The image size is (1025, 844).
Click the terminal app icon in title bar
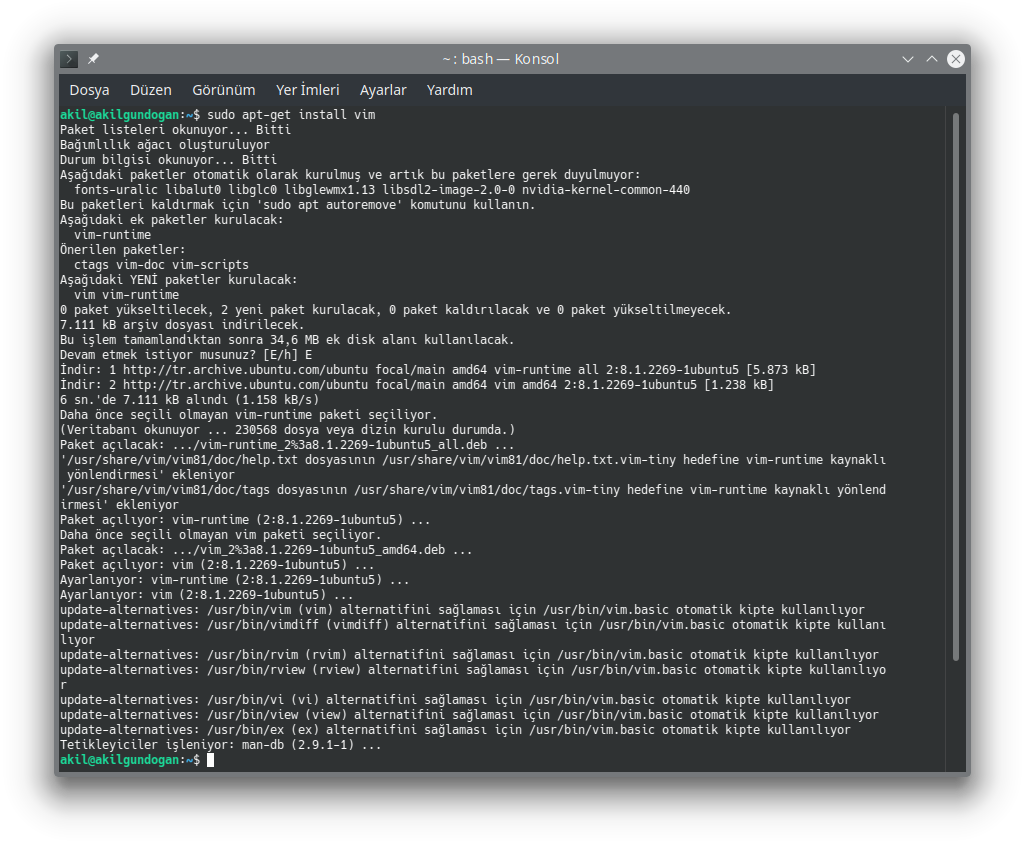69,59
